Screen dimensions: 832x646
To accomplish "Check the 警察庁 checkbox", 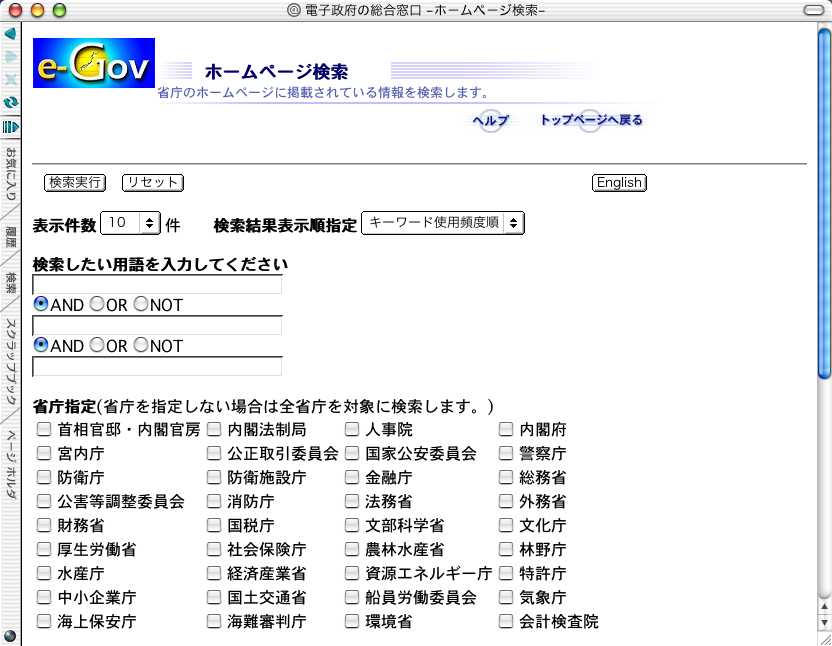I will (506, 453).
